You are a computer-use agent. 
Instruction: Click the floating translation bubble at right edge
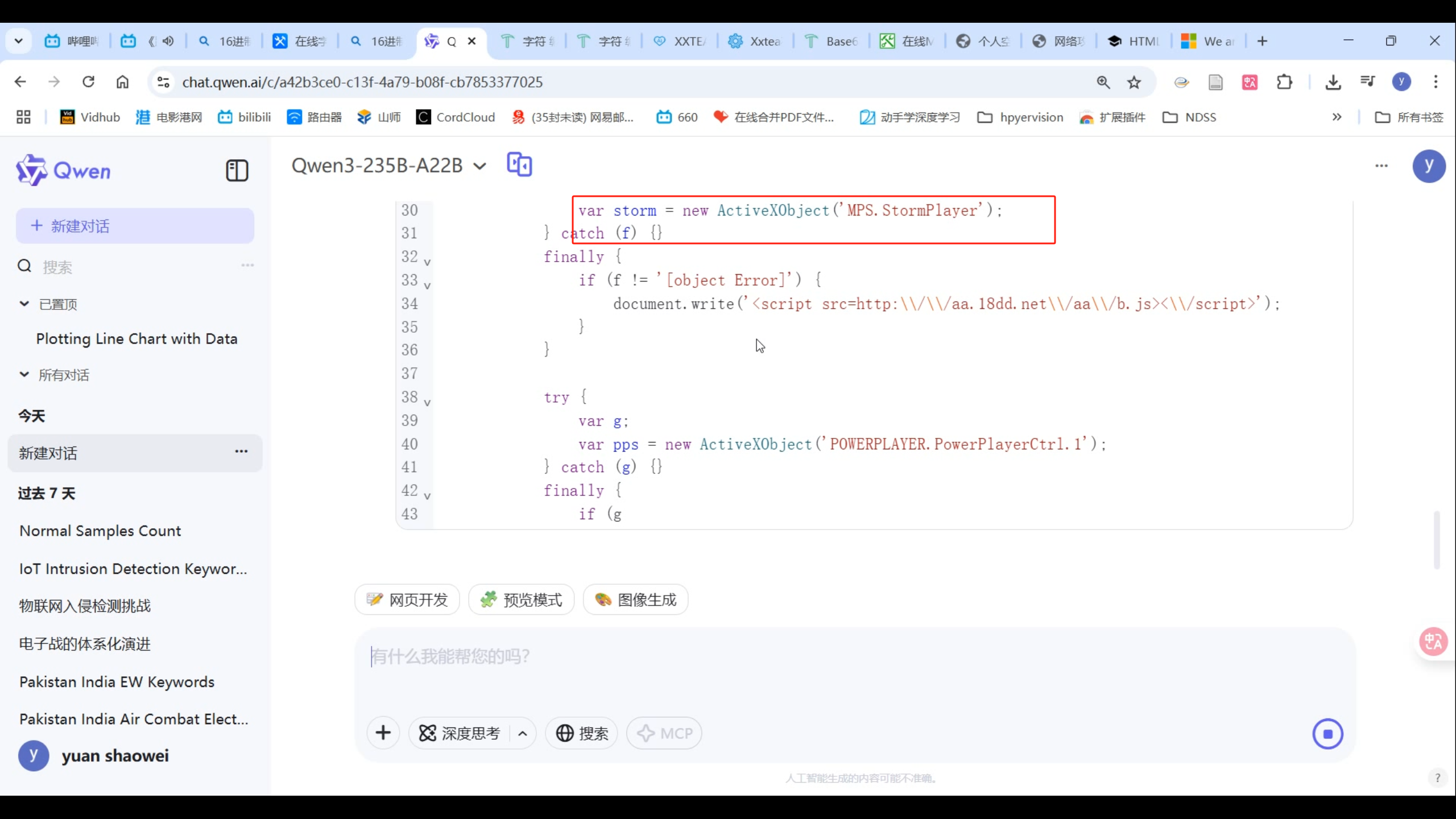1433,642
